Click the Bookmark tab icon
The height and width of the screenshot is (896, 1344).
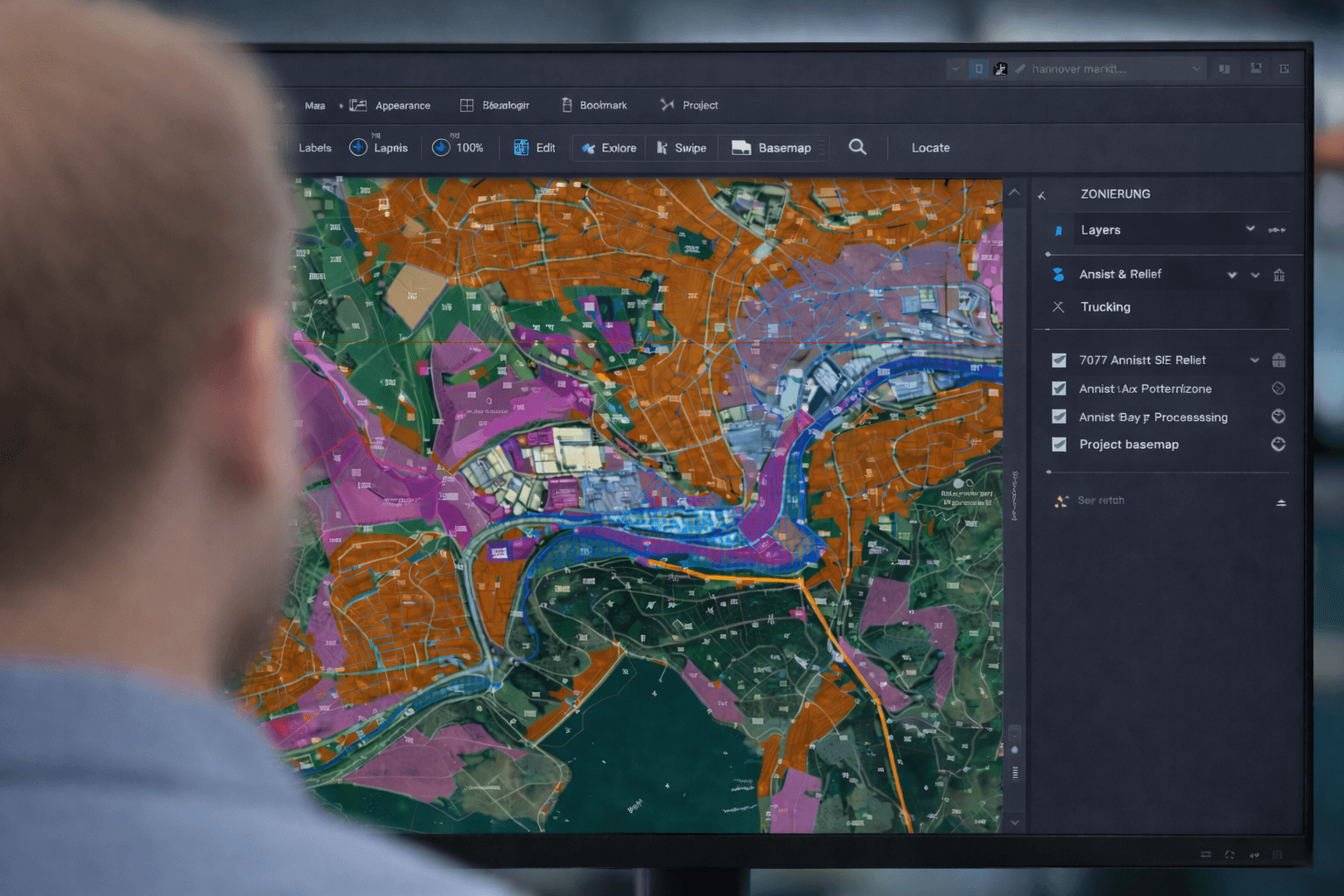pyautogui.click(x=567, y=105)
